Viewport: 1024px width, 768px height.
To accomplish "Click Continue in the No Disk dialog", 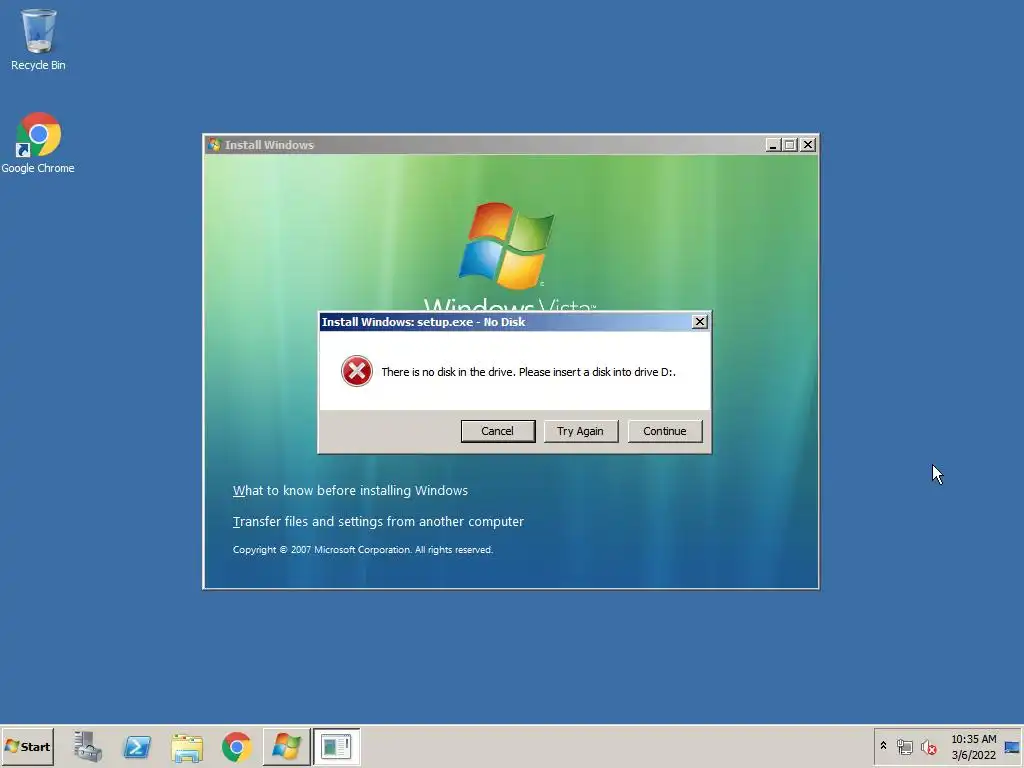I will [x=665, y=431].
